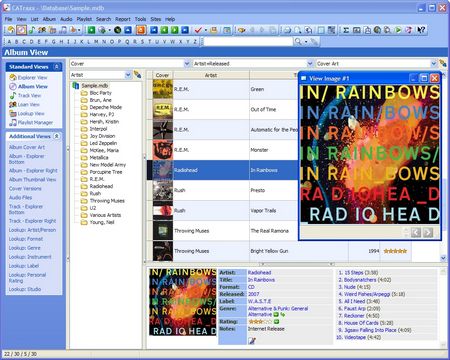This screenshot has width=450, height=360.
Task: Open the Cover Art dropdown
Action: [x=433, y=63]
